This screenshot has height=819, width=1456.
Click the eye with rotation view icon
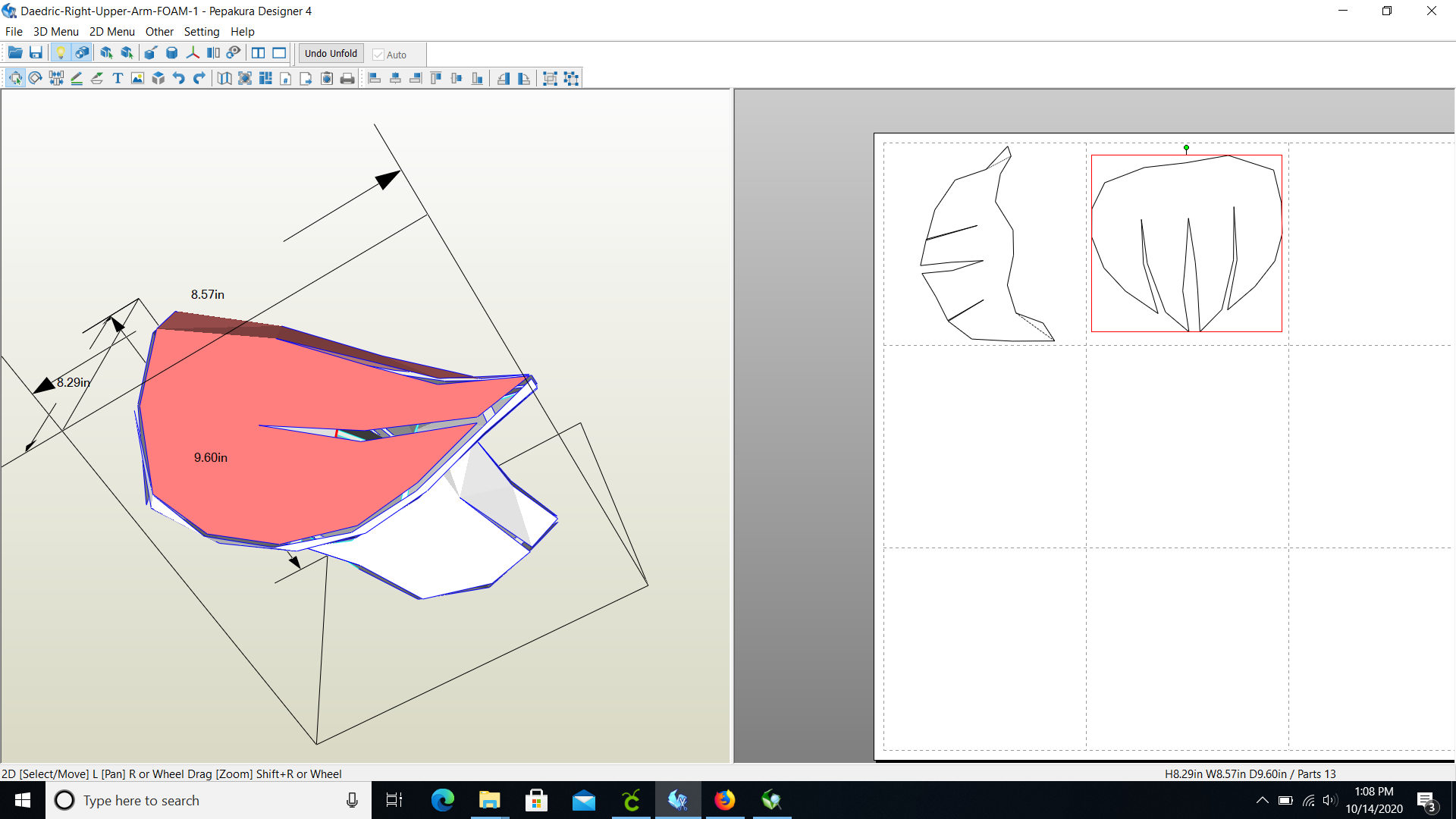click(x=234, y=53)
